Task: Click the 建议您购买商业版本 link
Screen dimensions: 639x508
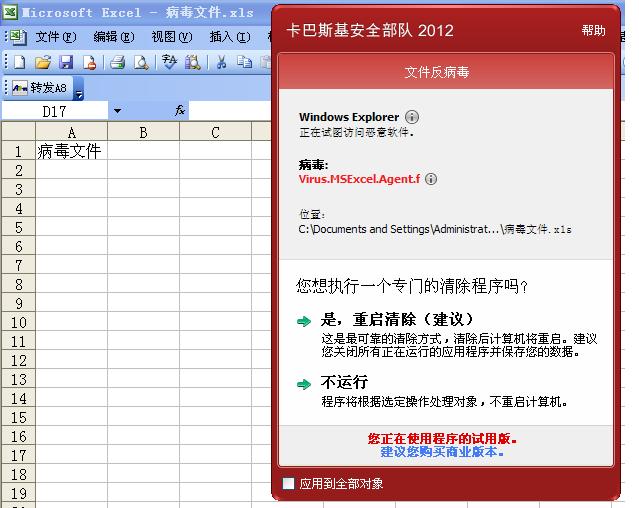Action: tap(442, 452)
